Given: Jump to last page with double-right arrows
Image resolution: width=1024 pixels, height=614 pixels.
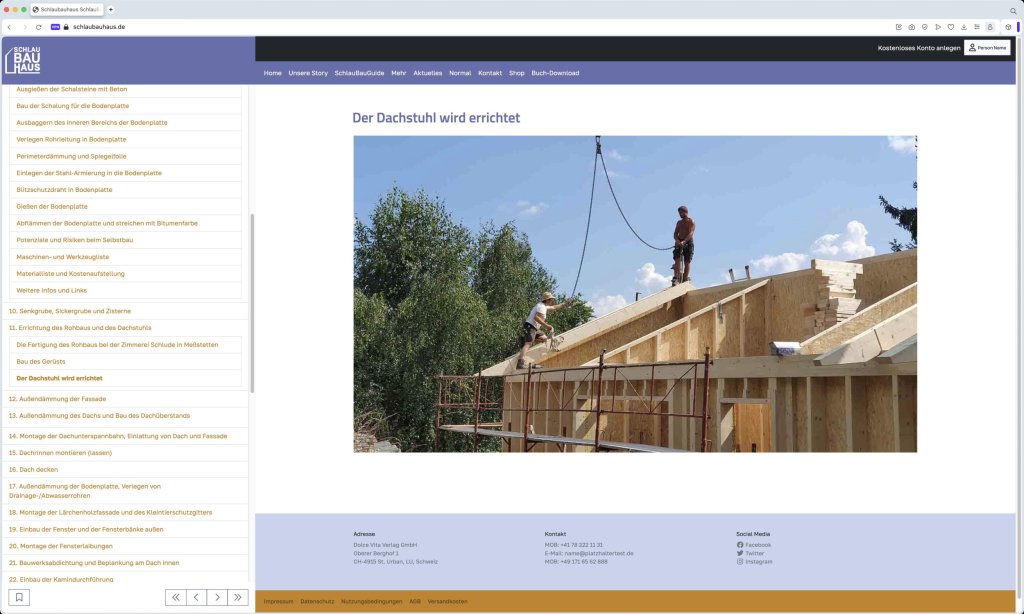Looking at the screenshot, I should 238,597.
